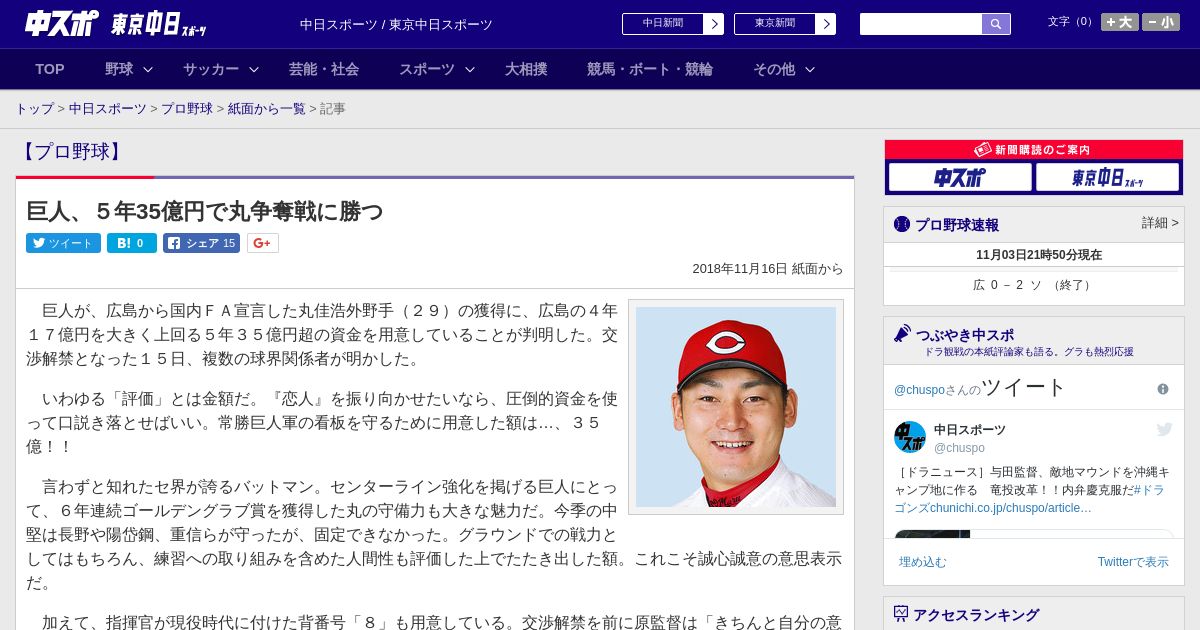Share article via Tweet button

[x=63, y=243]
